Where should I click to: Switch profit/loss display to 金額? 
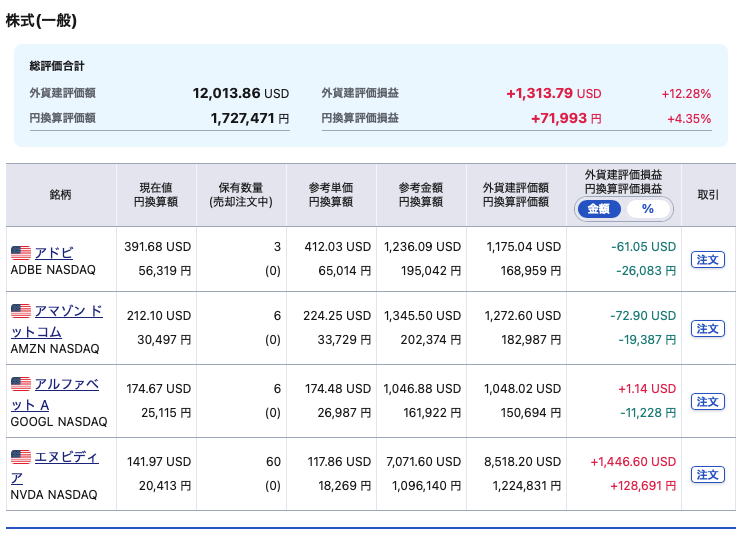click(599, 209)
